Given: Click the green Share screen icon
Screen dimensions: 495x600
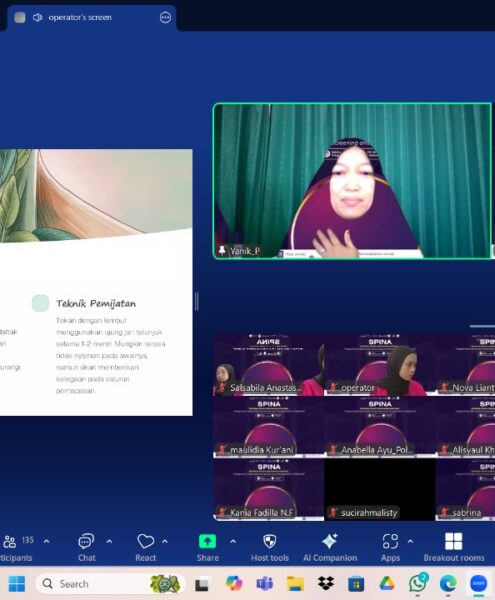Looking at the screenshot, I should (x=207, y=541).
